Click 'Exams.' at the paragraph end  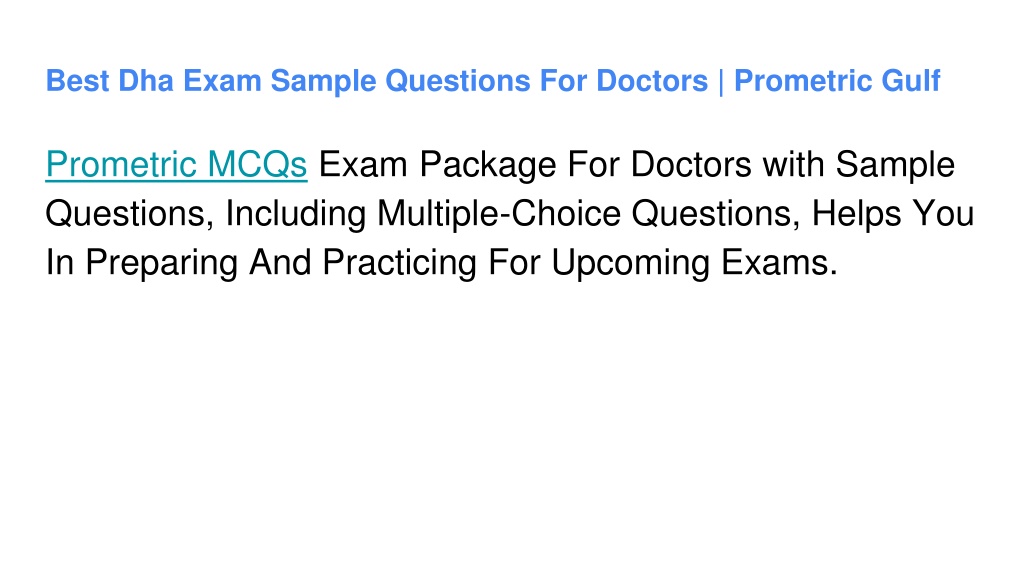coord(779,263)
